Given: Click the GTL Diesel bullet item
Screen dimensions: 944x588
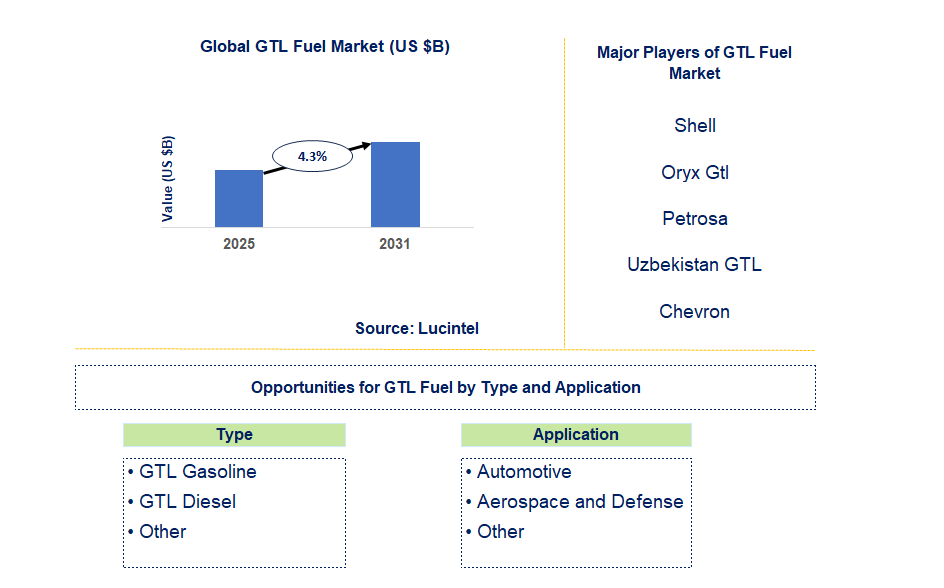Looking at the screenshot, I should click(x=182, y=502).
